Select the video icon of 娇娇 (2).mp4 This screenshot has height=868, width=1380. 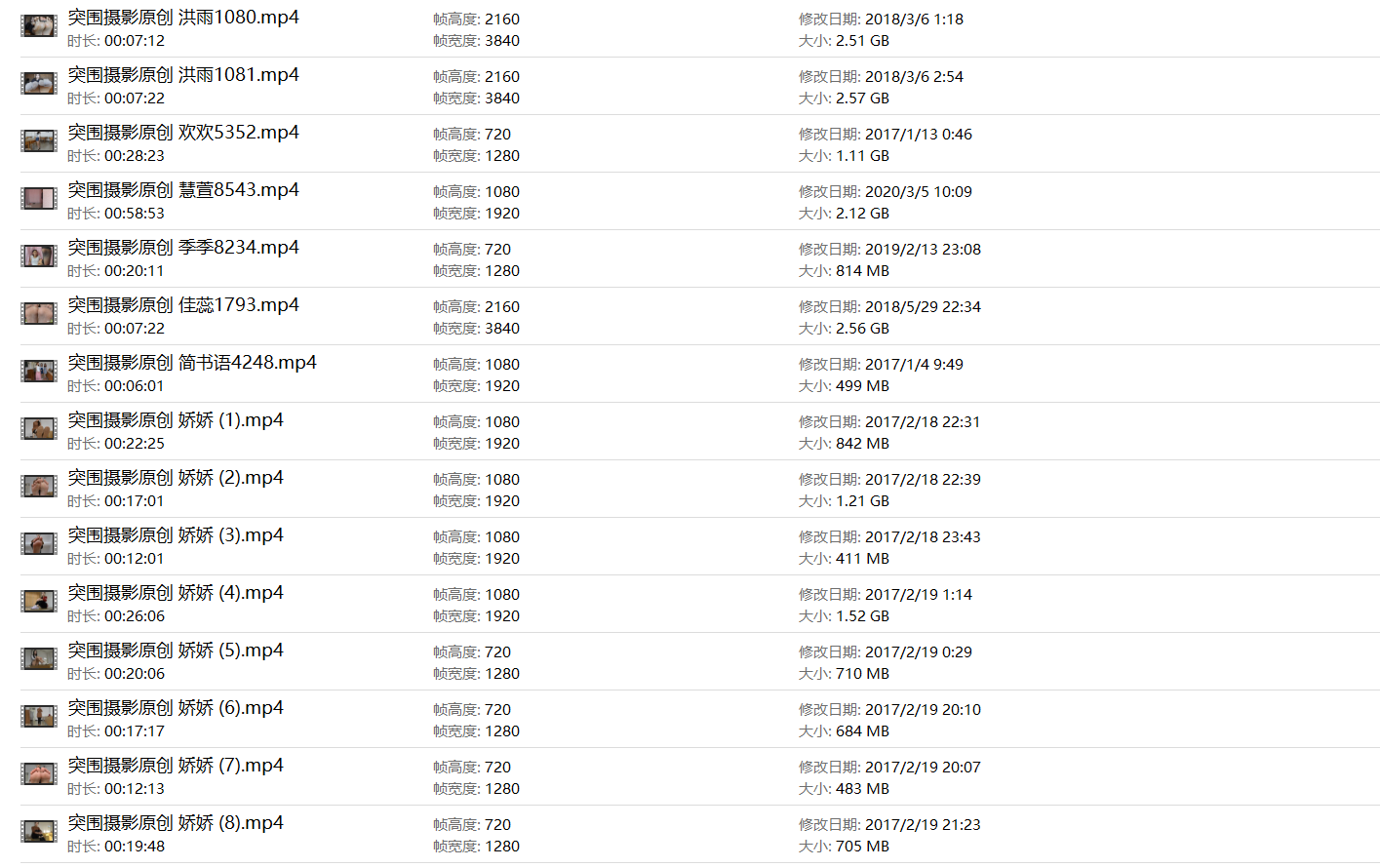[x=39, y=487]
